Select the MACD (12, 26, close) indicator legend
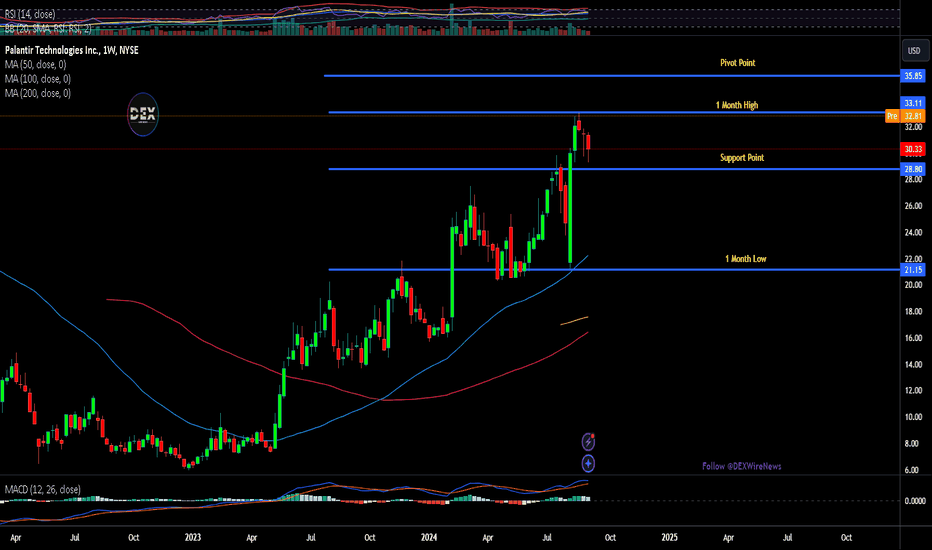 coord(42,489)
